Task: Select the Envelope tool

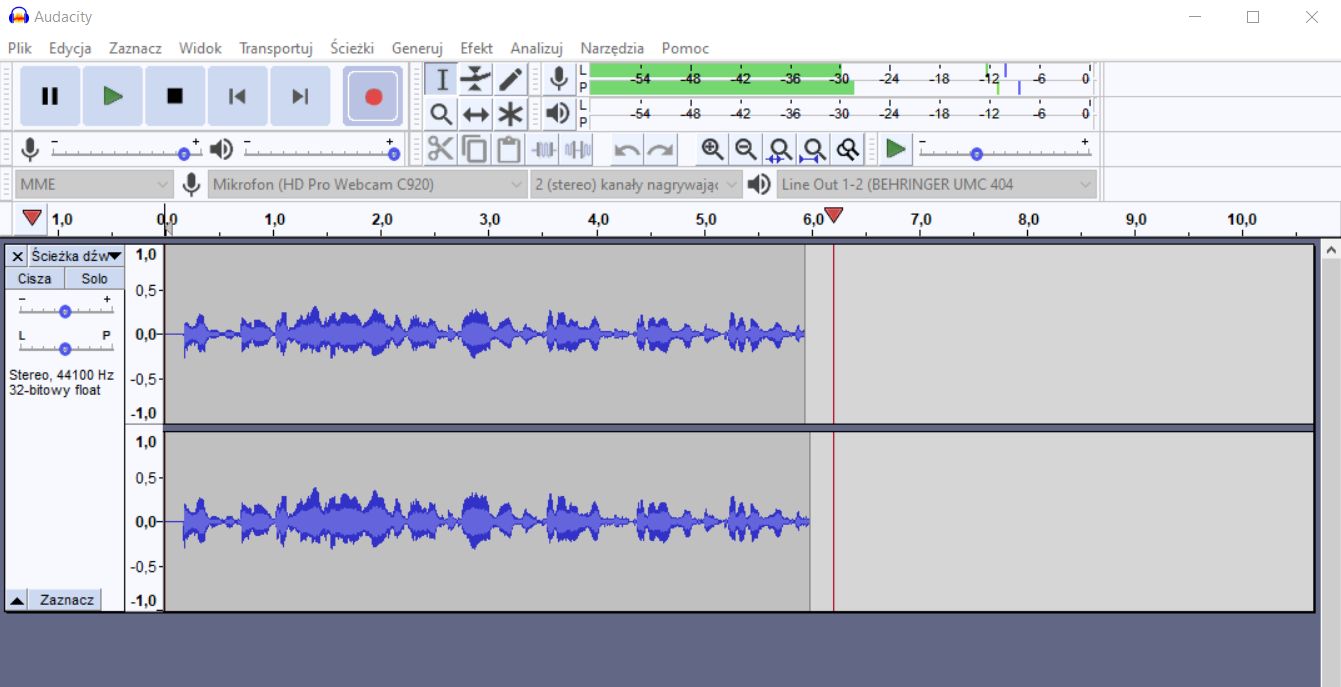Action: 475,79
